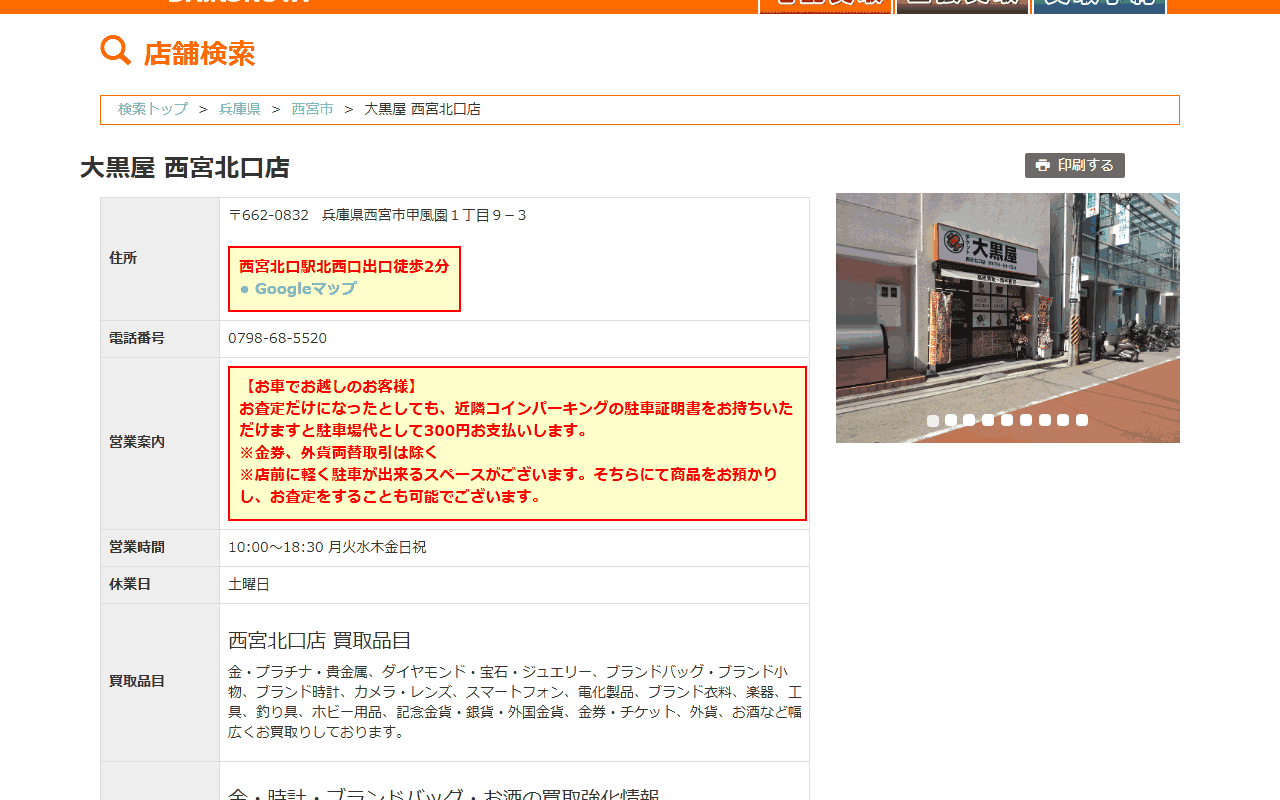The height and width of the screenshot is (800, 1280).
Task: Open the 西宮市 breadcrumb link
Action: (312, 109)
